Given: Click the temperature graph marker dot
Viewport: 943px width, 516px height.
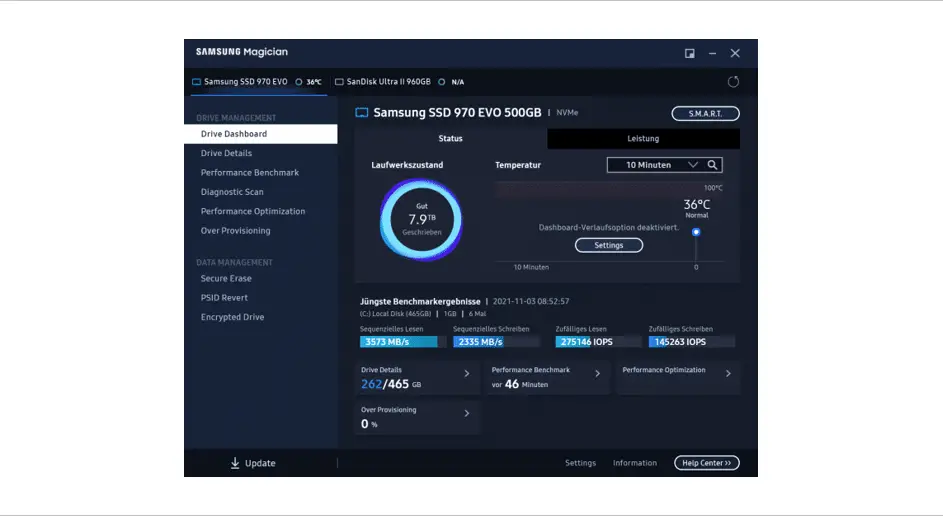Looking at the screenshot, I should point(696,232).
